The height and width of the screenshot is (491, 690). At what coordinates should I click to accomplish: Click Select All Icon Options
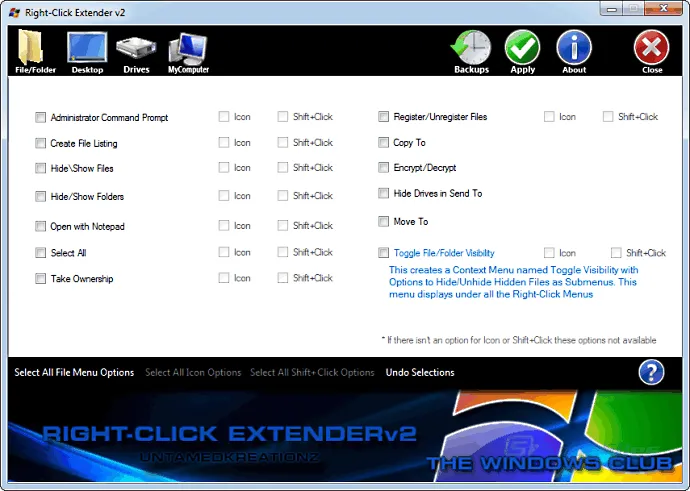(x=193, y=373)
